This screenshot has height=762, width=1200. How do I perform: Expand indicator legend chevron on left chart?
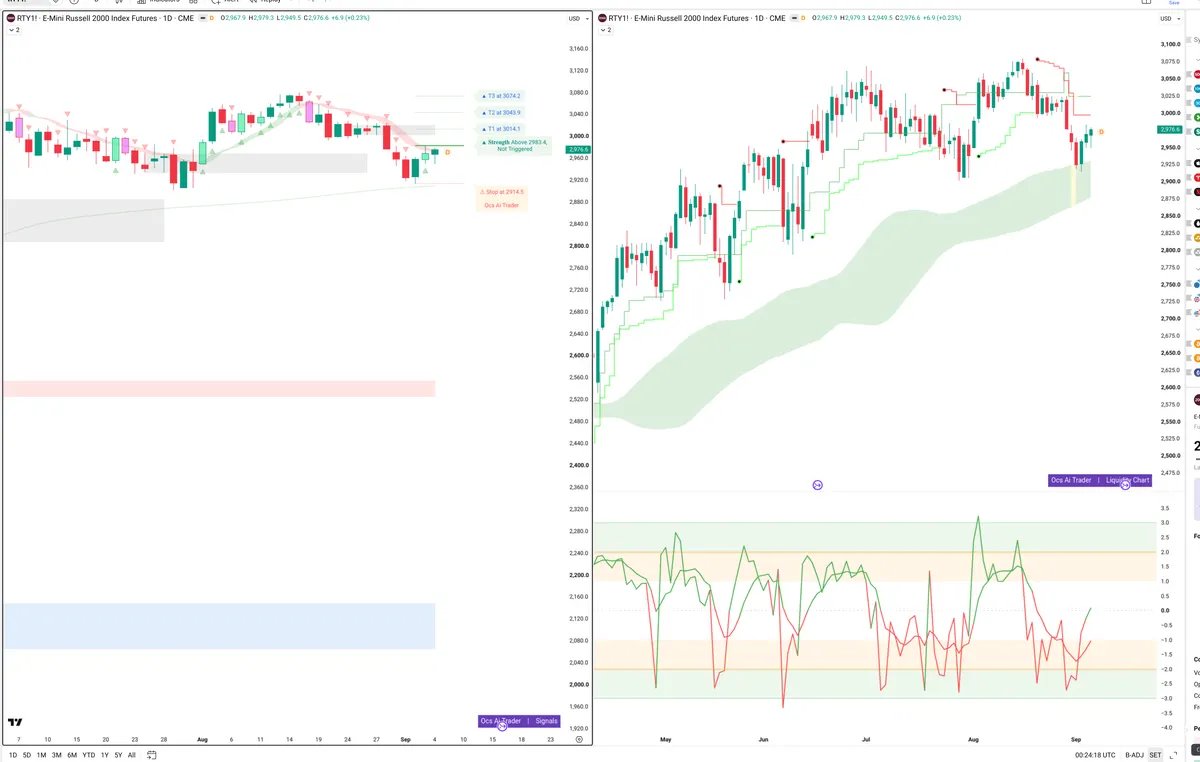pyautogui.click(x=12, y=30)
